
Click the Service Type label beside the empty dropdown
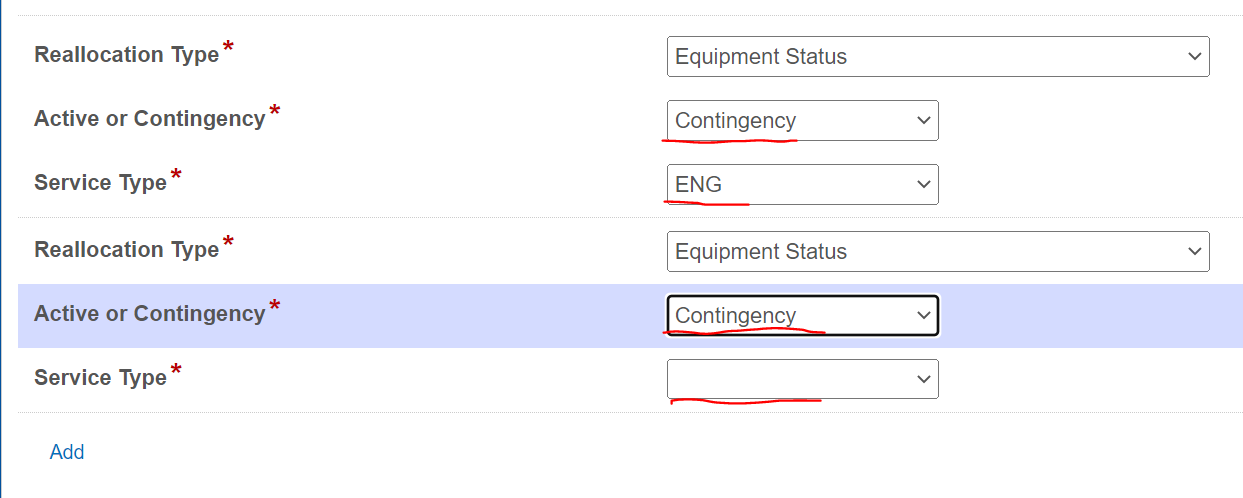[x=100, y=378]
